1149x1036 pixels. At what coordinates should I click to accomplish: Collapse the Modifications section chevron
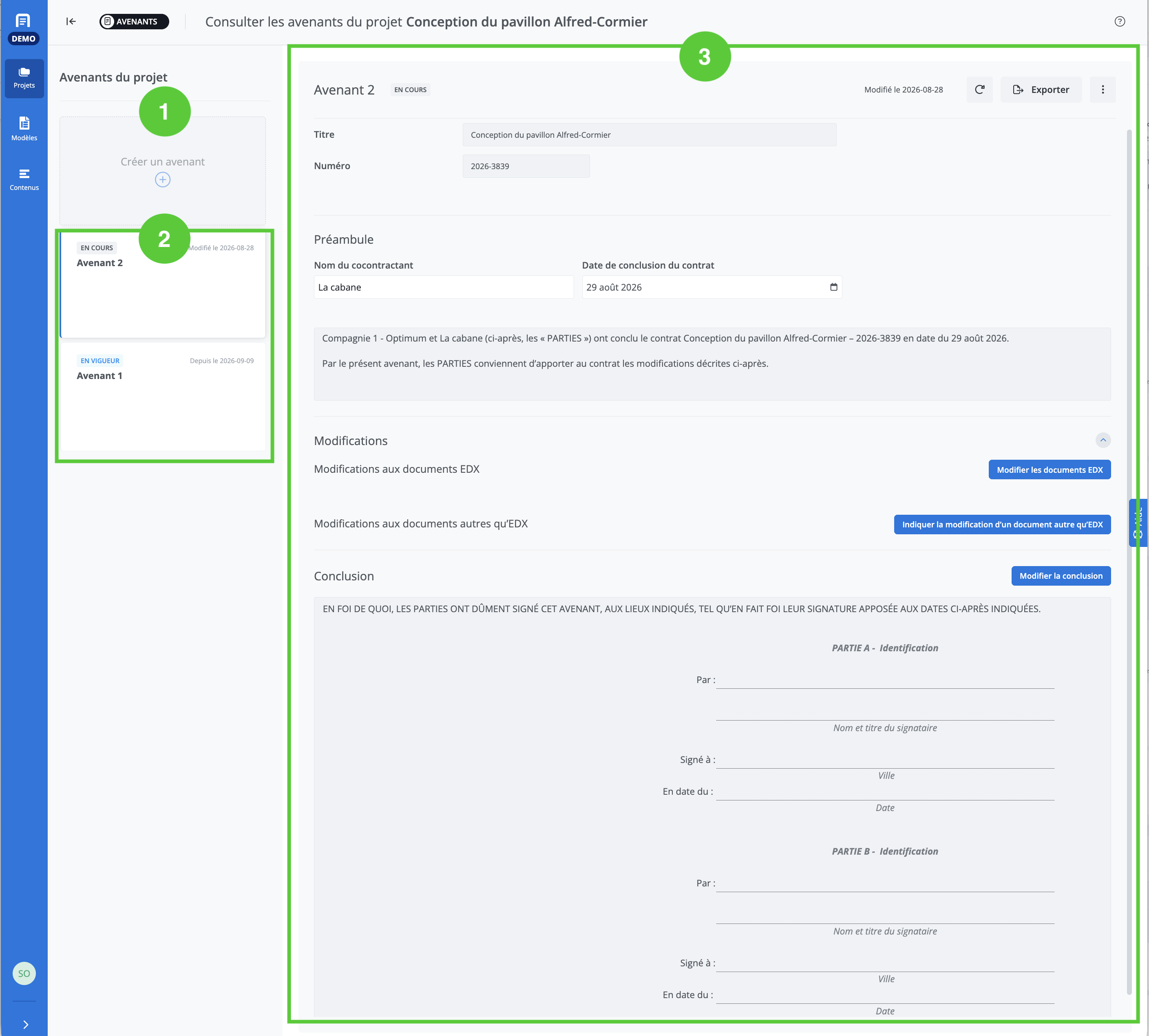pyautogui.click(x=1103, y=440)
